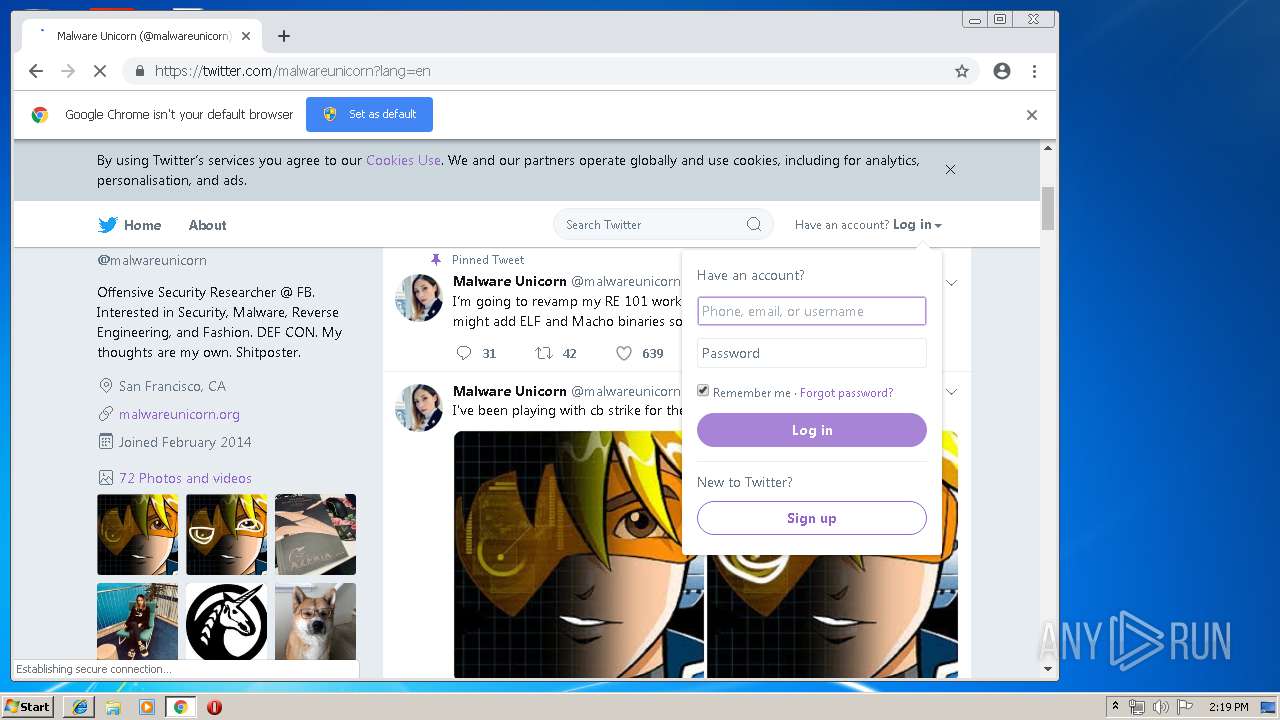Click the Twitter bird Home icon

[x=107, y=225]
